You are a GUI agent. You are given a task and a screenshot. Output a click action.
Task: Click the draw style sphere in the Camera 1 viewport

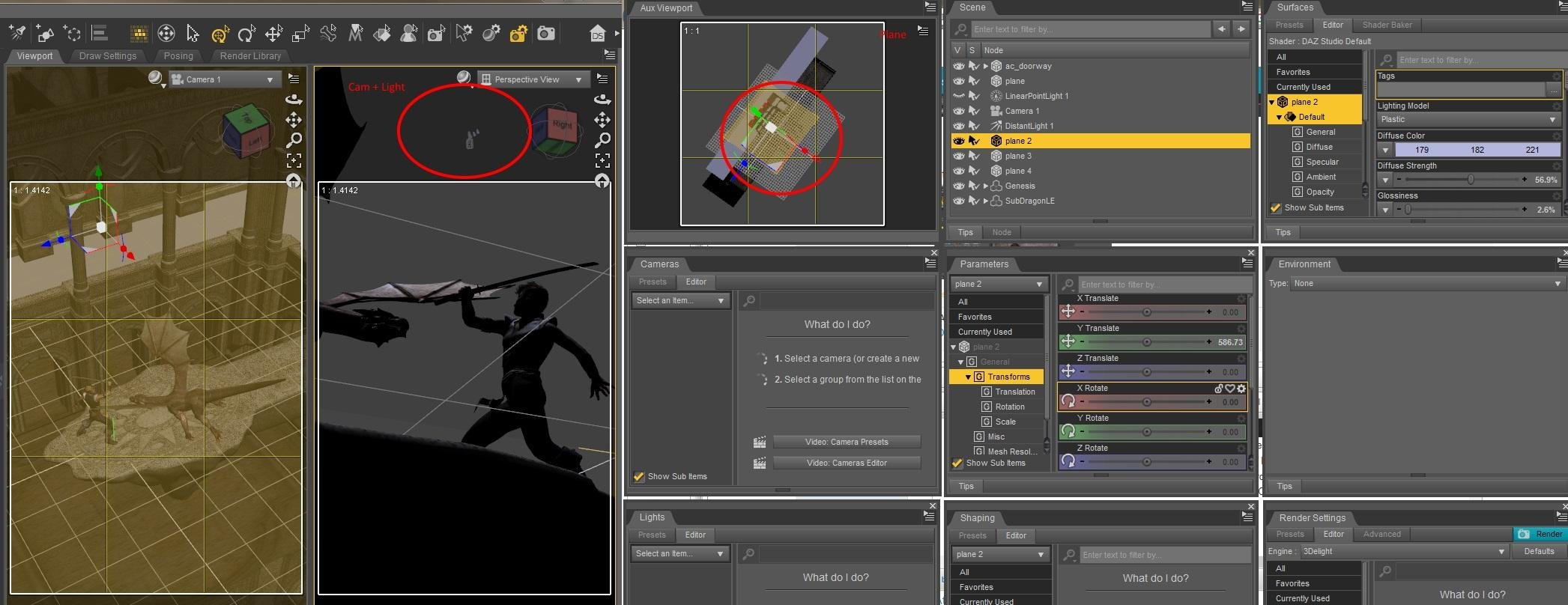[155, 79]
